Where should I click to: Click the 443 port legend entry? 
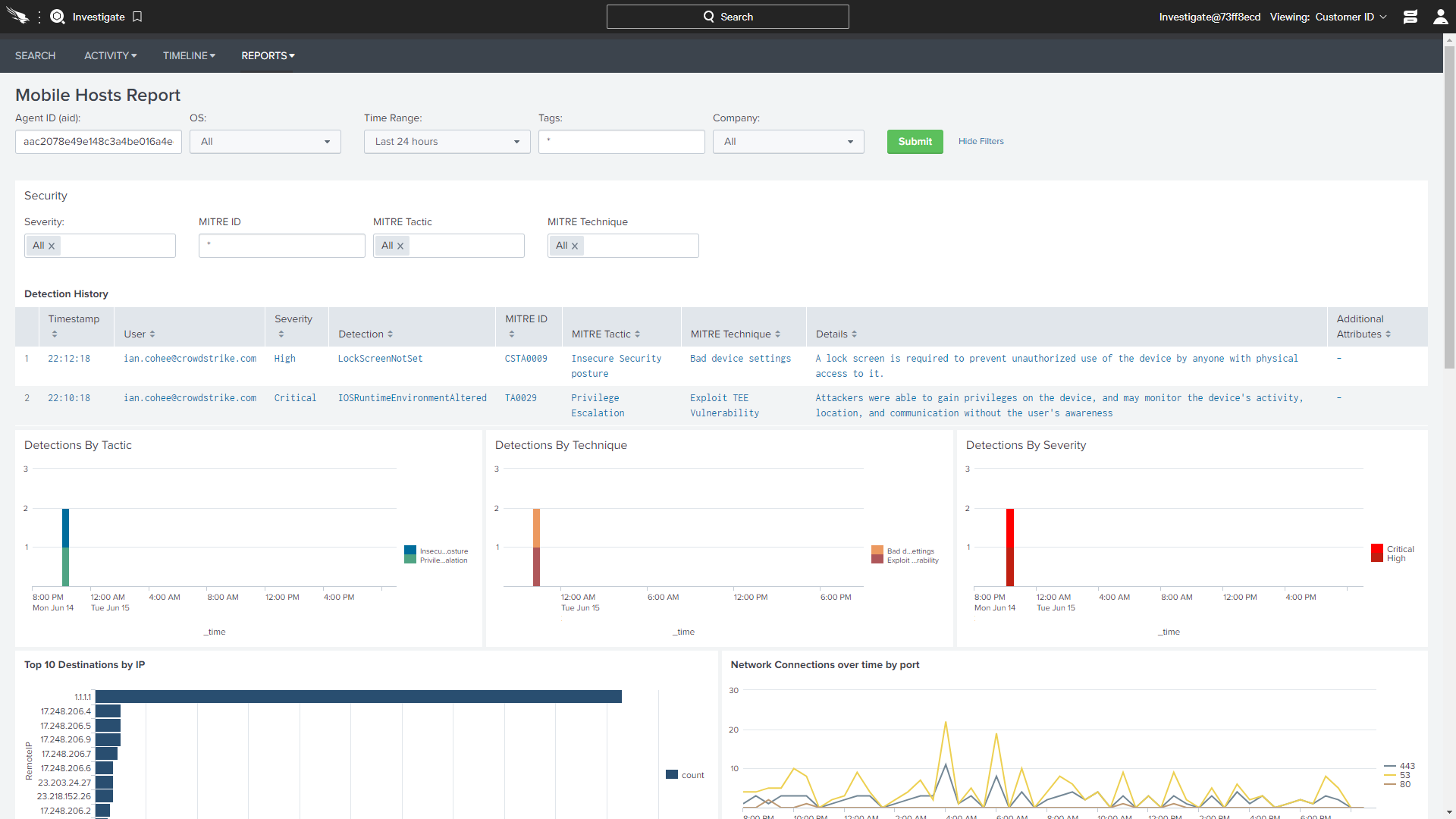1399,766
